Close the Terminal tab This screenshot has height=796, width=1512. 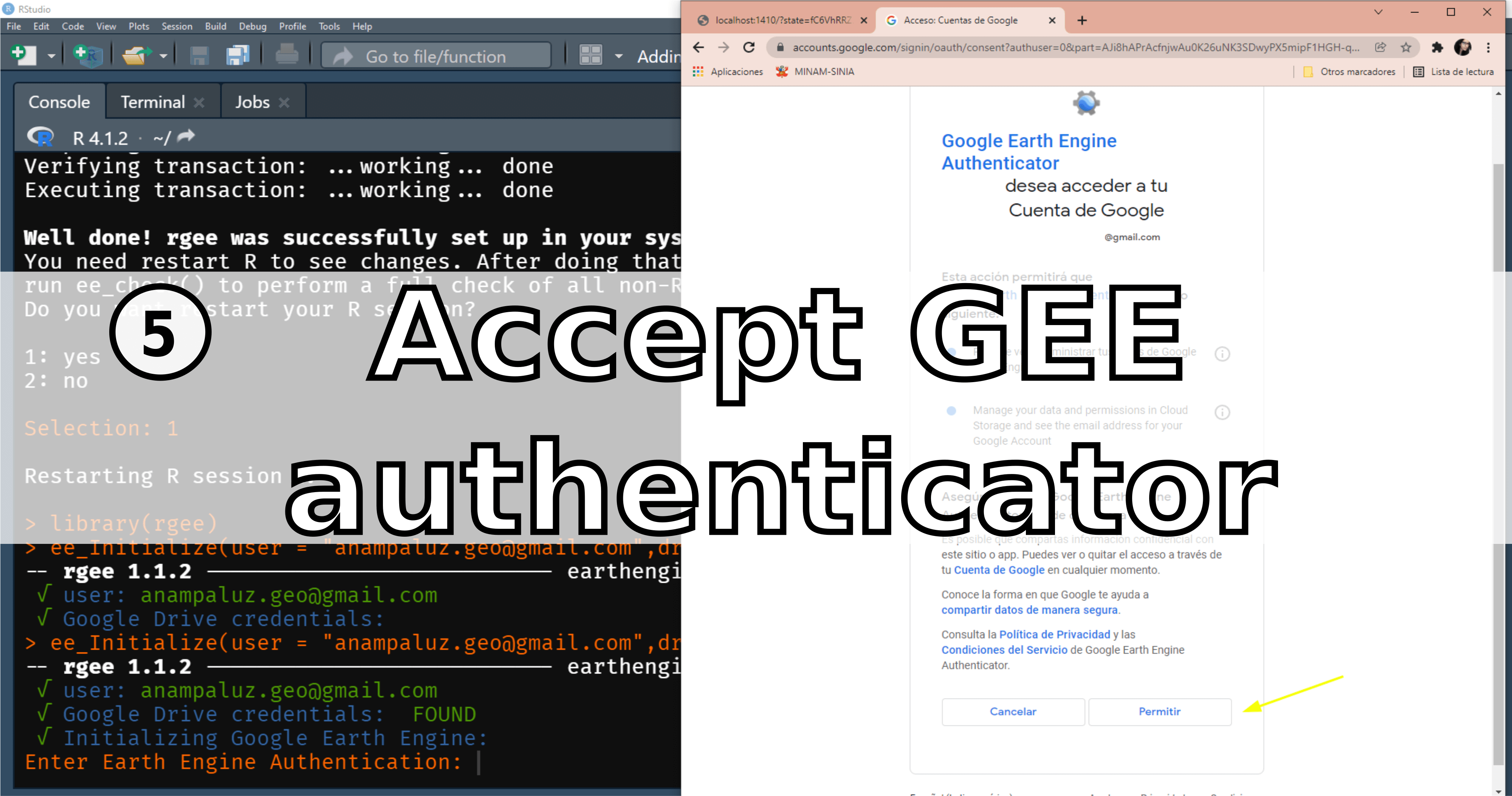coord(199,103)
